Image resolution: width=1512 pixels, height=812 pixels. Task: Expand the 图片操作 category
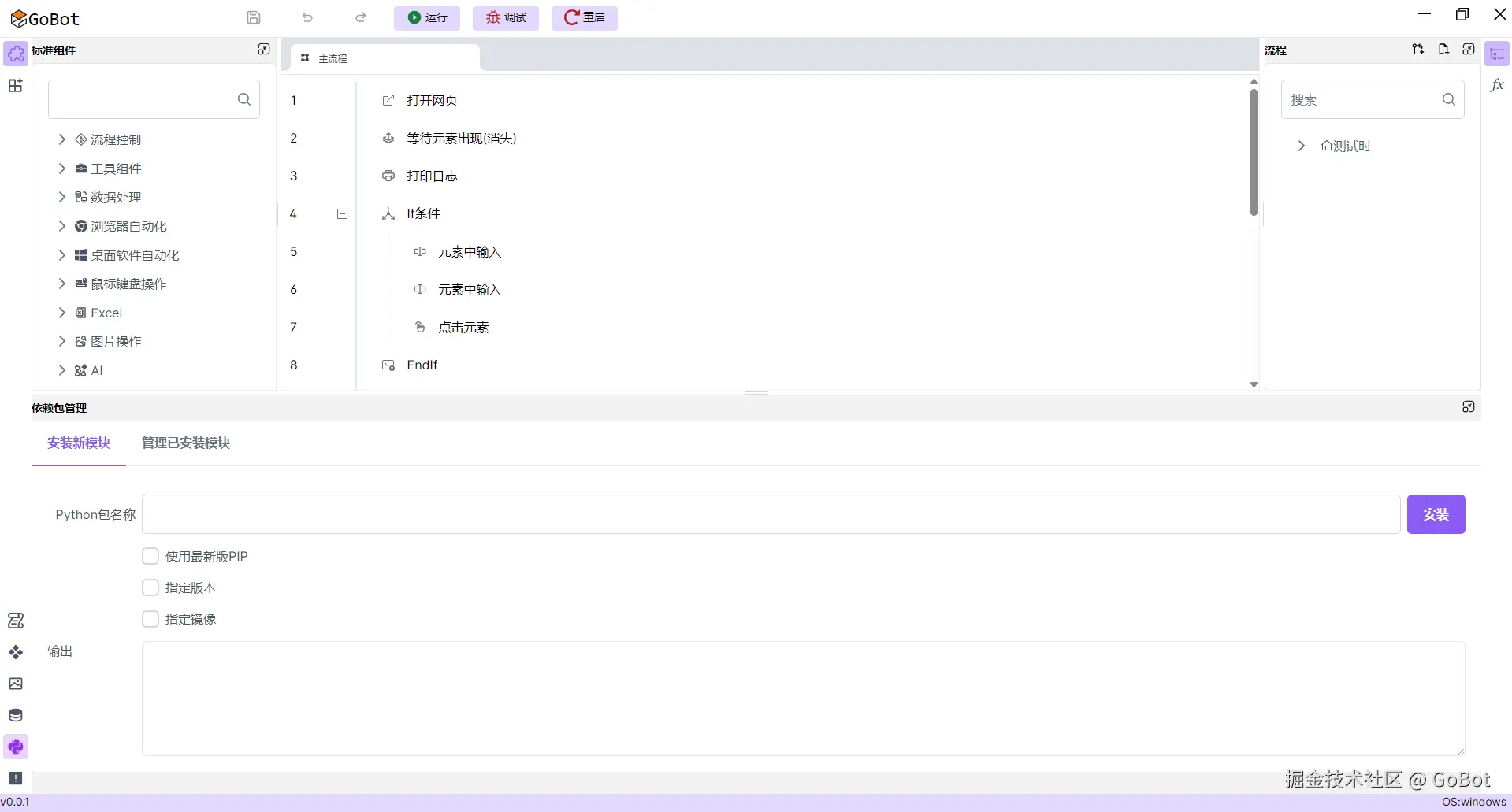click(62, 341)
